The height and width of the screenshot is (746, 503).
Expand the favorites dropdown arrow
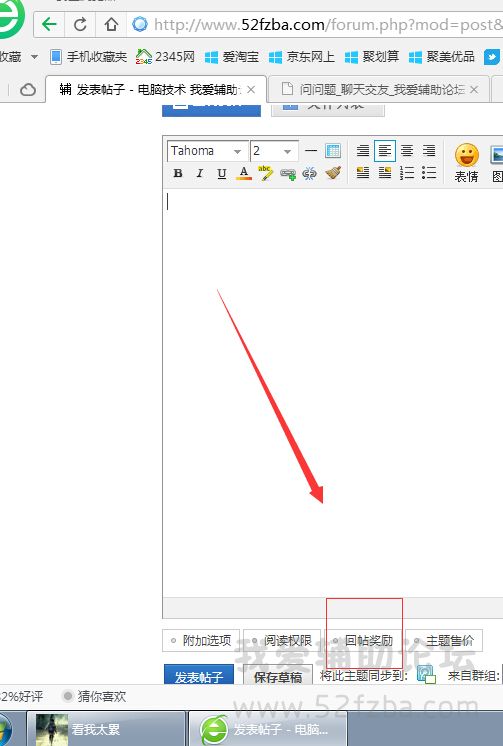tap(34, 57)
